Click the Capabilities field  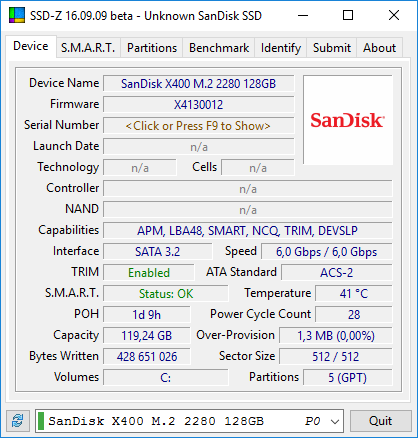point(248,231)
